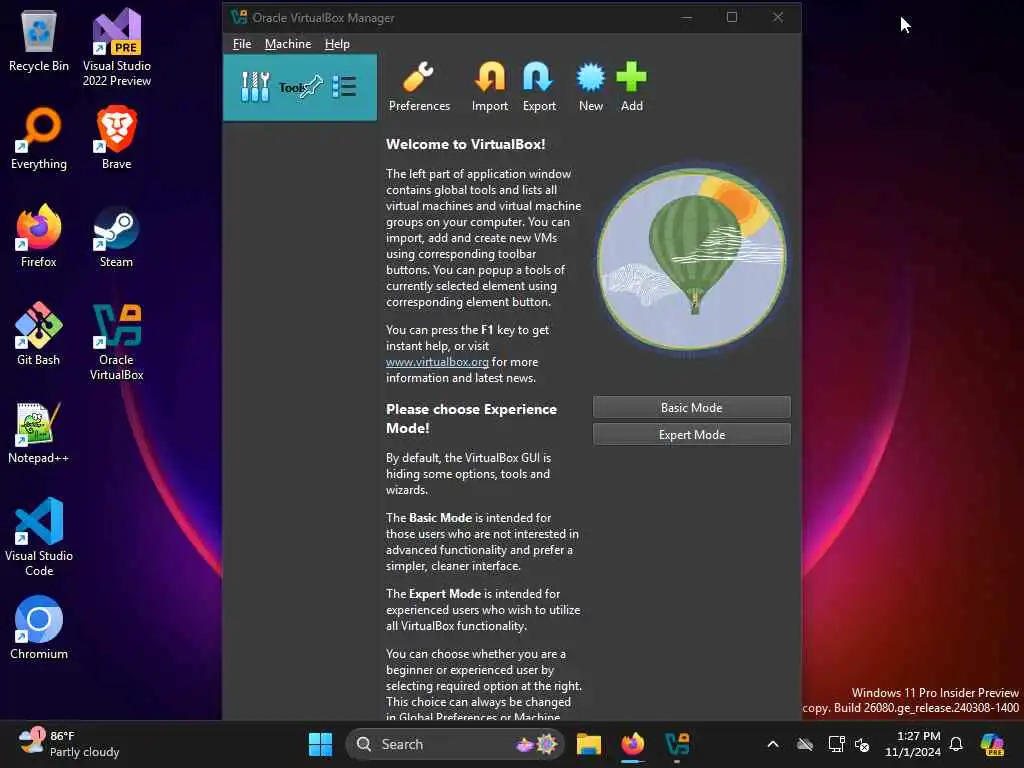Select the Tools item in sidebar
The height and width of the screenshot is (768, 1024).
click(300, 88)
